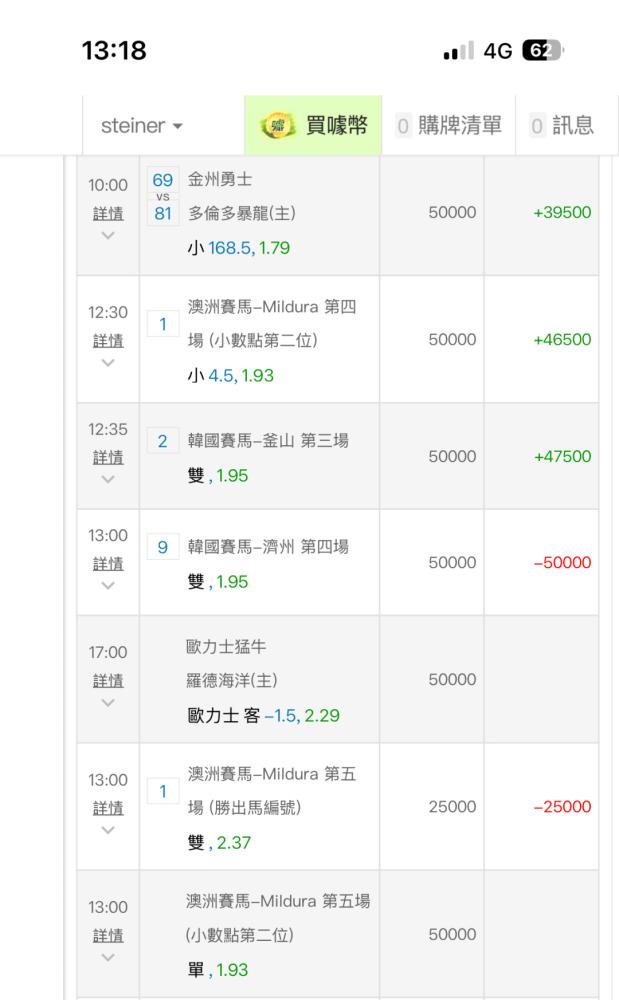Click the number 9 badge for 濟州 第四場
Image resolution: width=619 pixels, height=1000 pixels.
coord(163,547)
